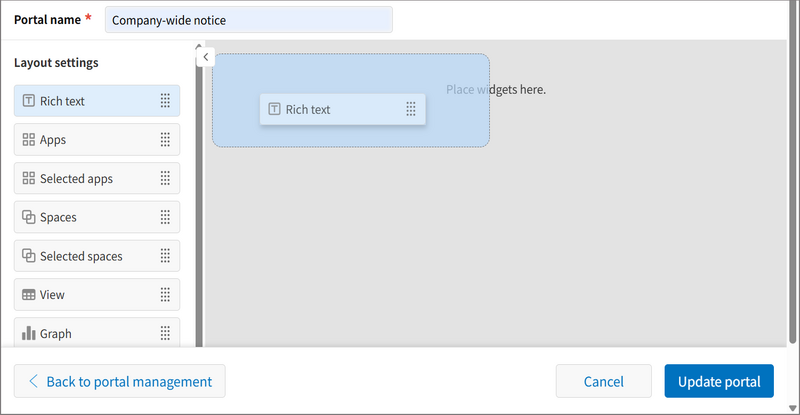
Task: Click the Apps widget drag handle
Action: [165, 140]
